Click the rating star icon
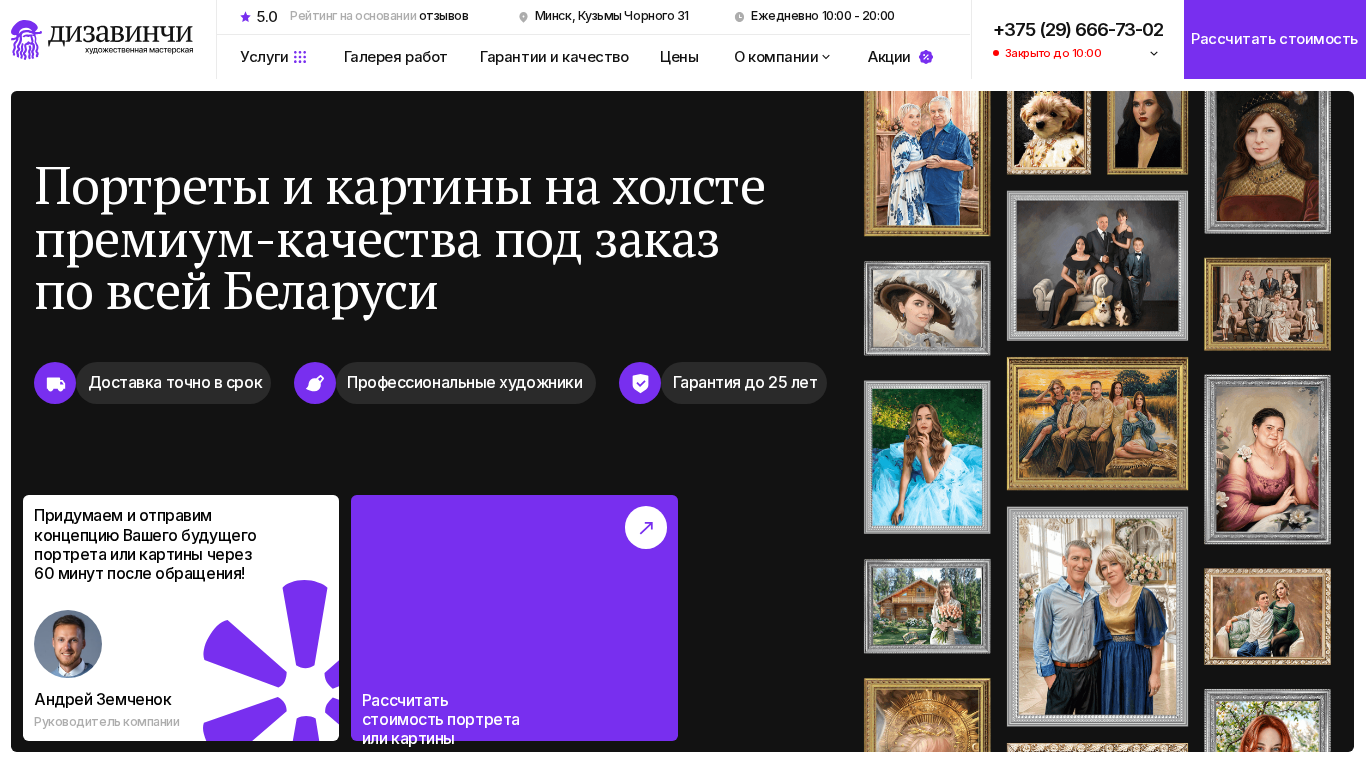Screen dimensions: 1366x768 [x=245, y=16]
